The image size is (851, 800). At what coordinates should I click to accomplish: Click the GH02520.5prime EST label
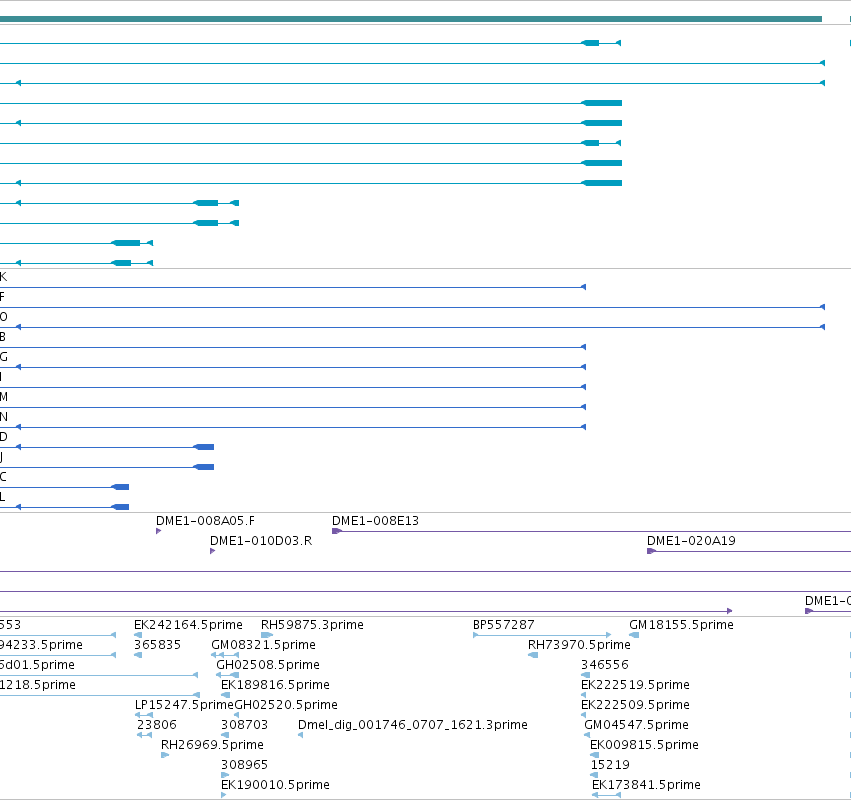286,705
